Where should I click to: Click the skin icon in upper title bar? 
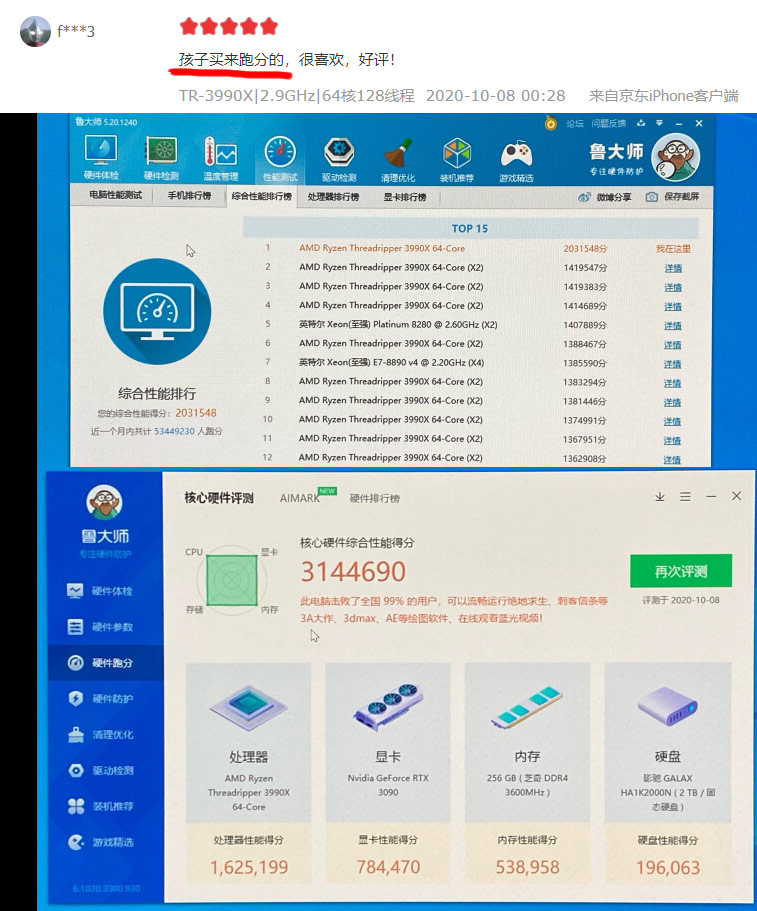point(641,123)
